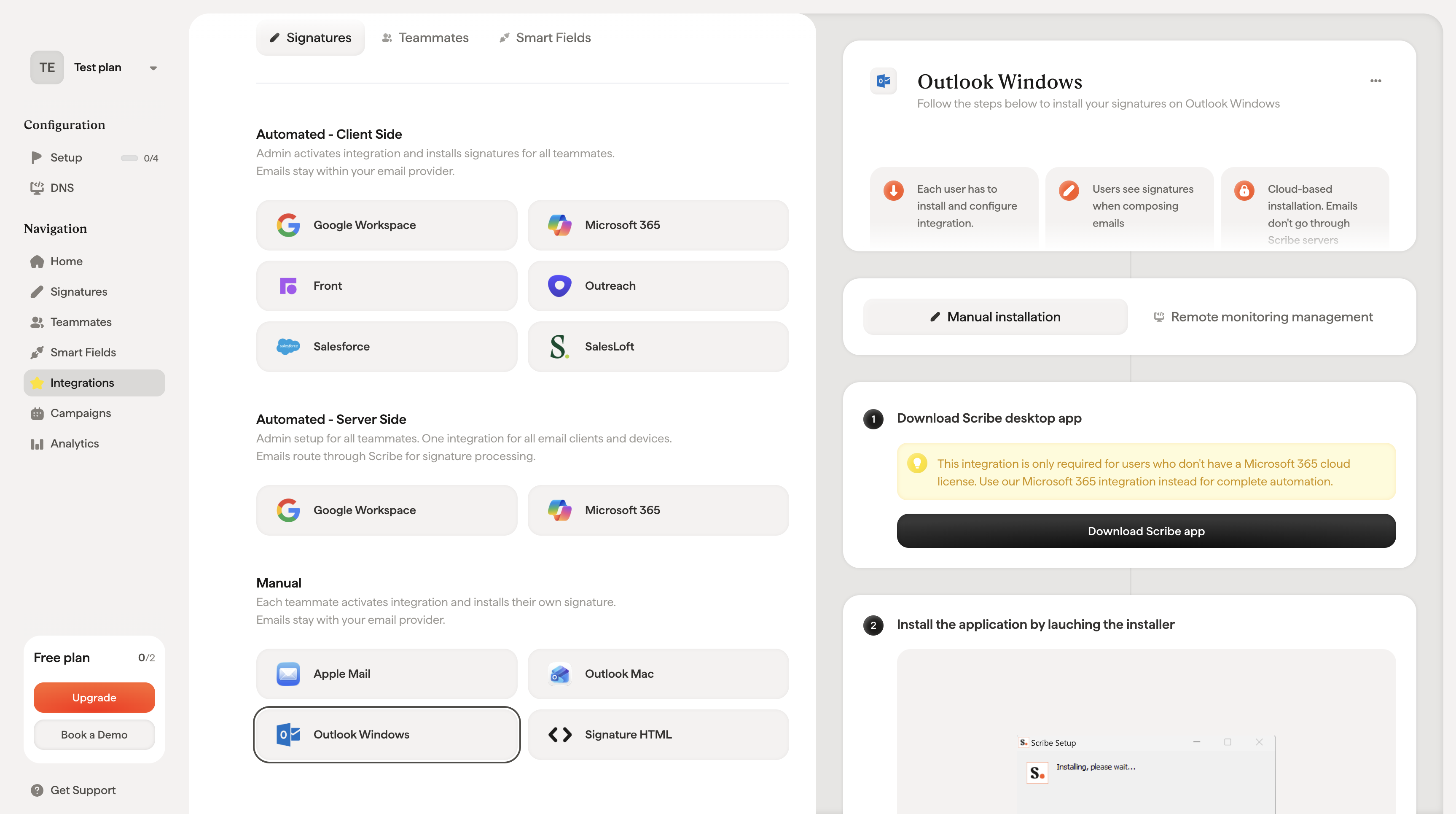Screen dimensions: 1456x814
Task: Choose the Apple Mail integration
Action: click(x=387, y=674)
